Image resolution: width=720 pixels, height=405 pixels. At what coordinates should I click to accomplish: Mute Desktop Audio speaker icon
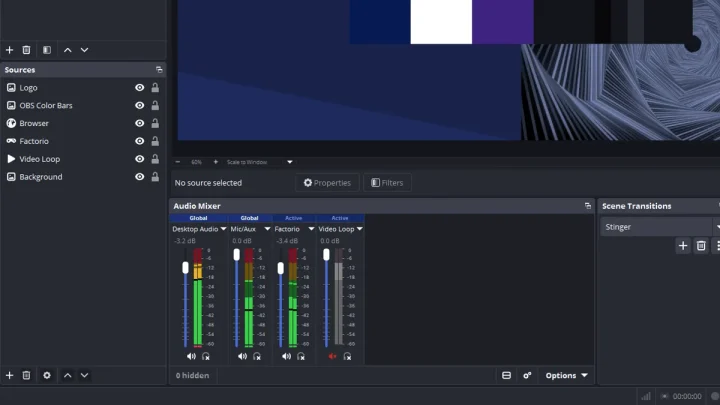pos(191,356)
